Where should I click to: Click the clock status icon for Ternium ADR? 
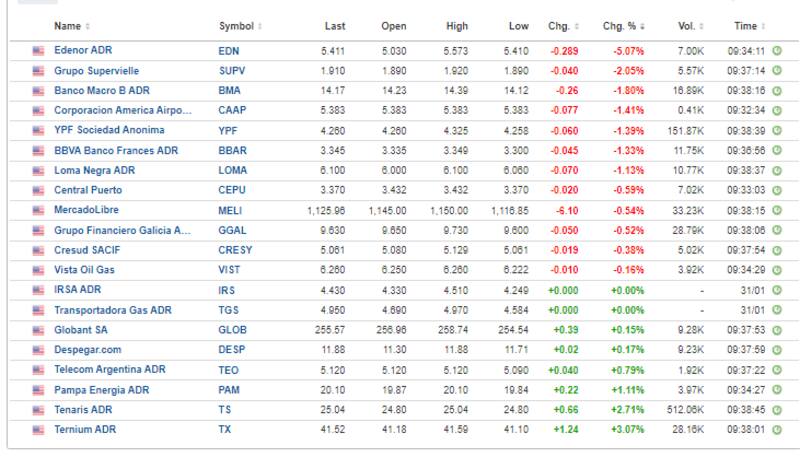(777, 430)
